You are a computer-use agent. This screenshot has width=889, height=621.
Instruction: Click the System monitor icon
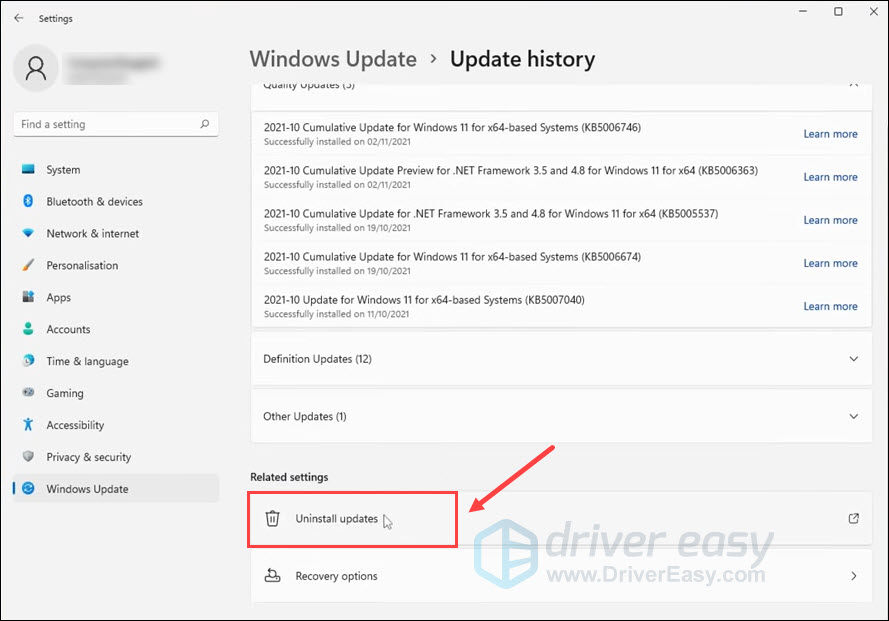[x=28, y=169]
